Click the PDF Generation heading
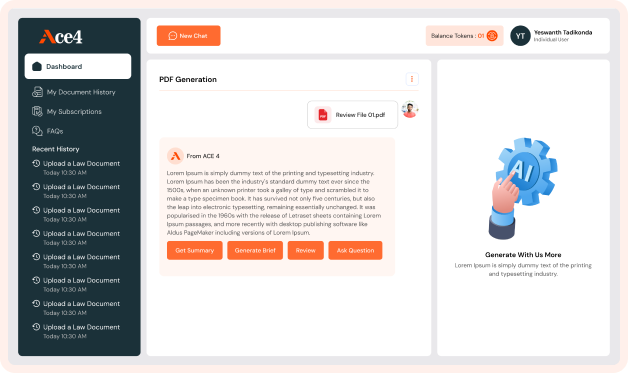Screen dimensions: 628x373 point(188,79)
